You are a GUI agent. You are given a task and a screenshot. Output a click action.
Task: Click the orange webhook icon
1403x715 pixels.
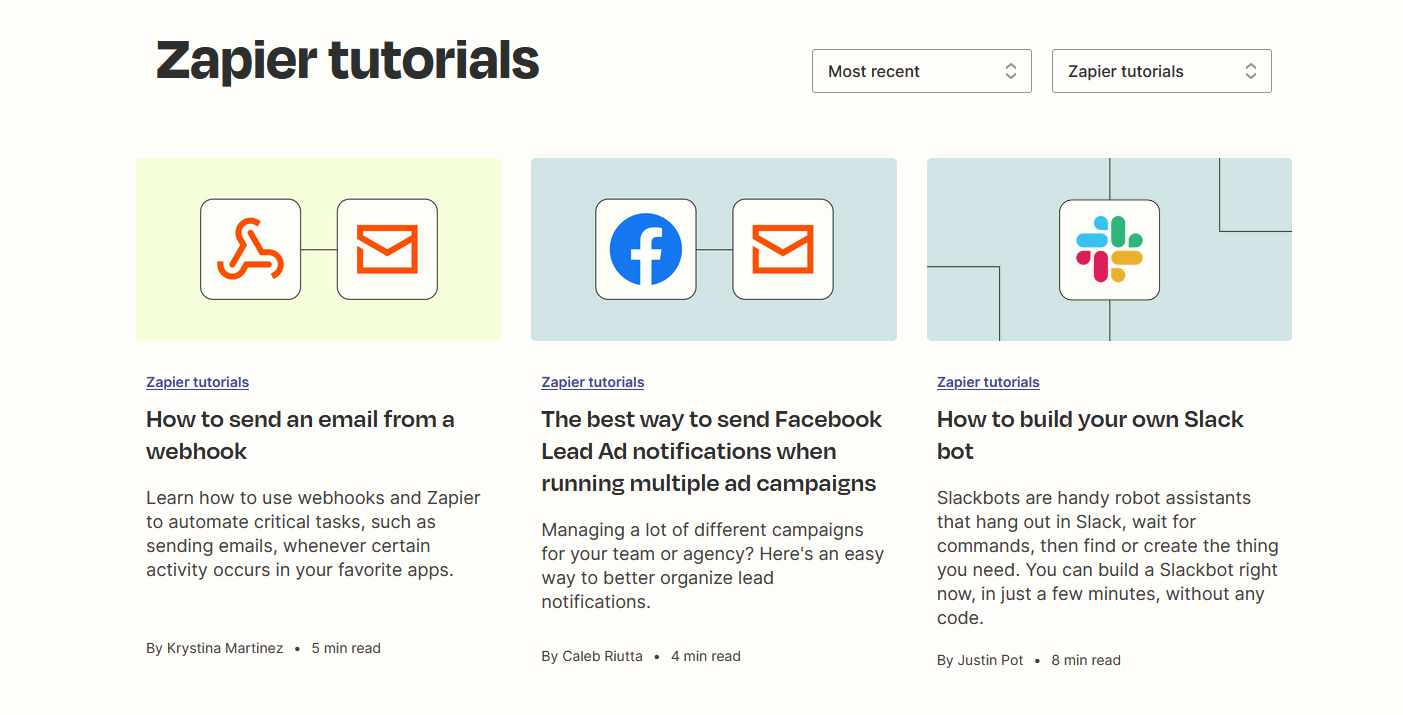[x=250, y=249]
